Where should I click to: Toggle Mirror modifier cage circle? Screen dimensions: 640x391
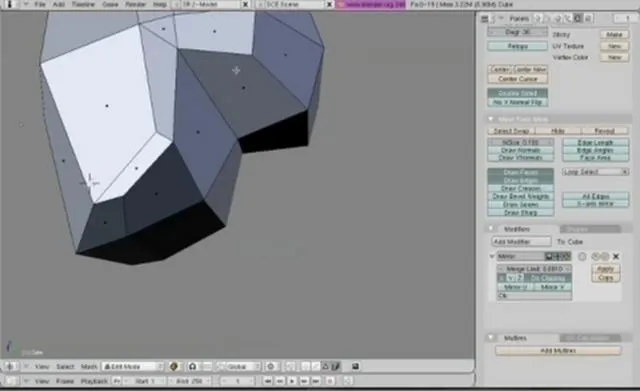[582, 256]
